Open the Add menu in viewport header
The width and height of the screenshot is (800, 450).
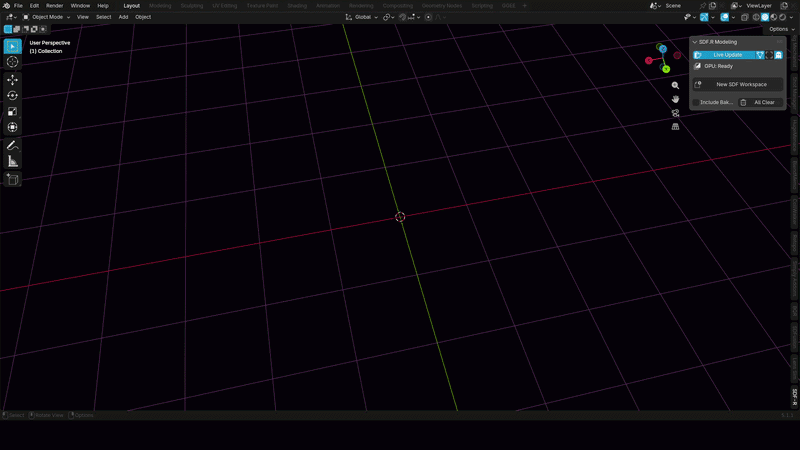(123, 17)
